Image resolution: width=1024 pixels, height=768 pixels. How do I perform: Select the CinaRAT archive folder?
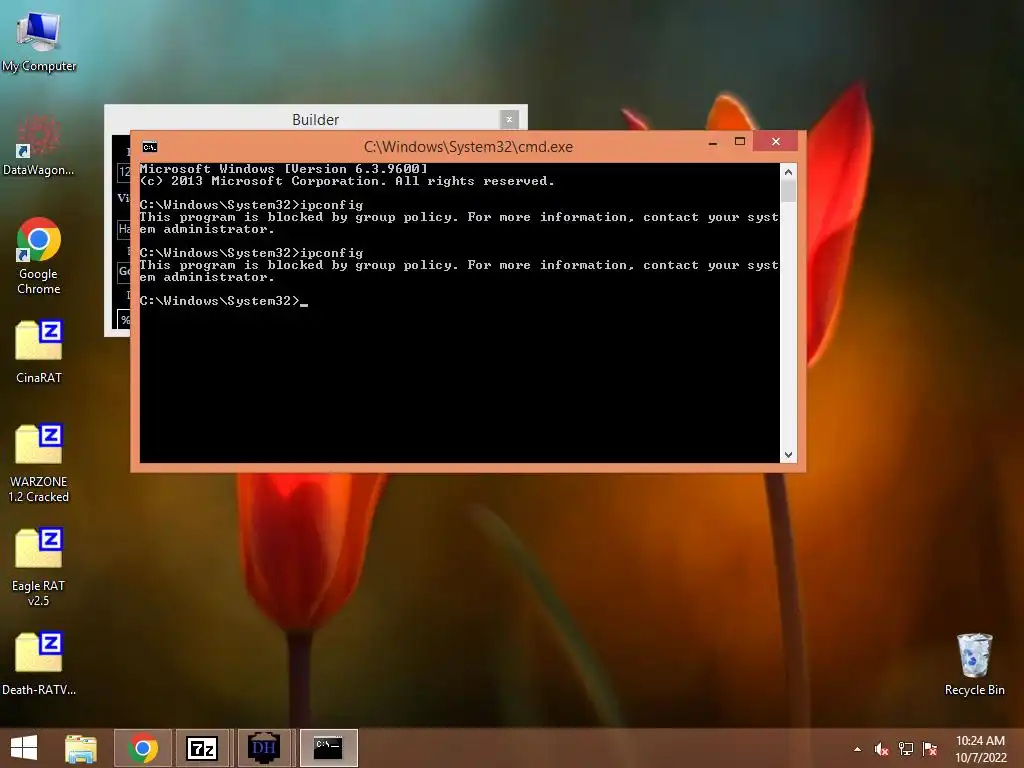(x=39, y=351)
